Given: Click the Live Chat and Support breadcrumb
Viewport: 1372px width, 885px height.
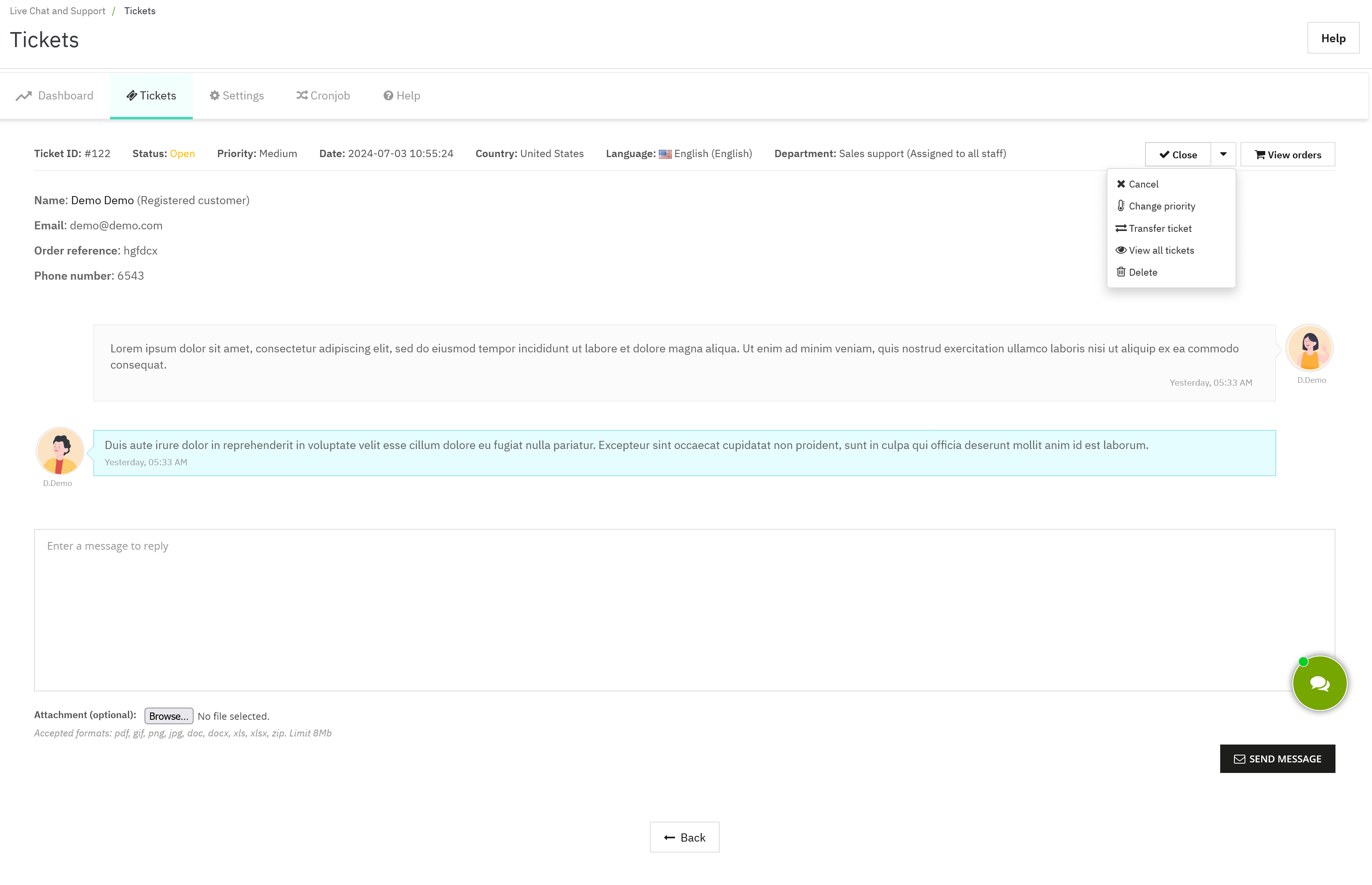Looking at the screenshot, I should coord(58,11).
